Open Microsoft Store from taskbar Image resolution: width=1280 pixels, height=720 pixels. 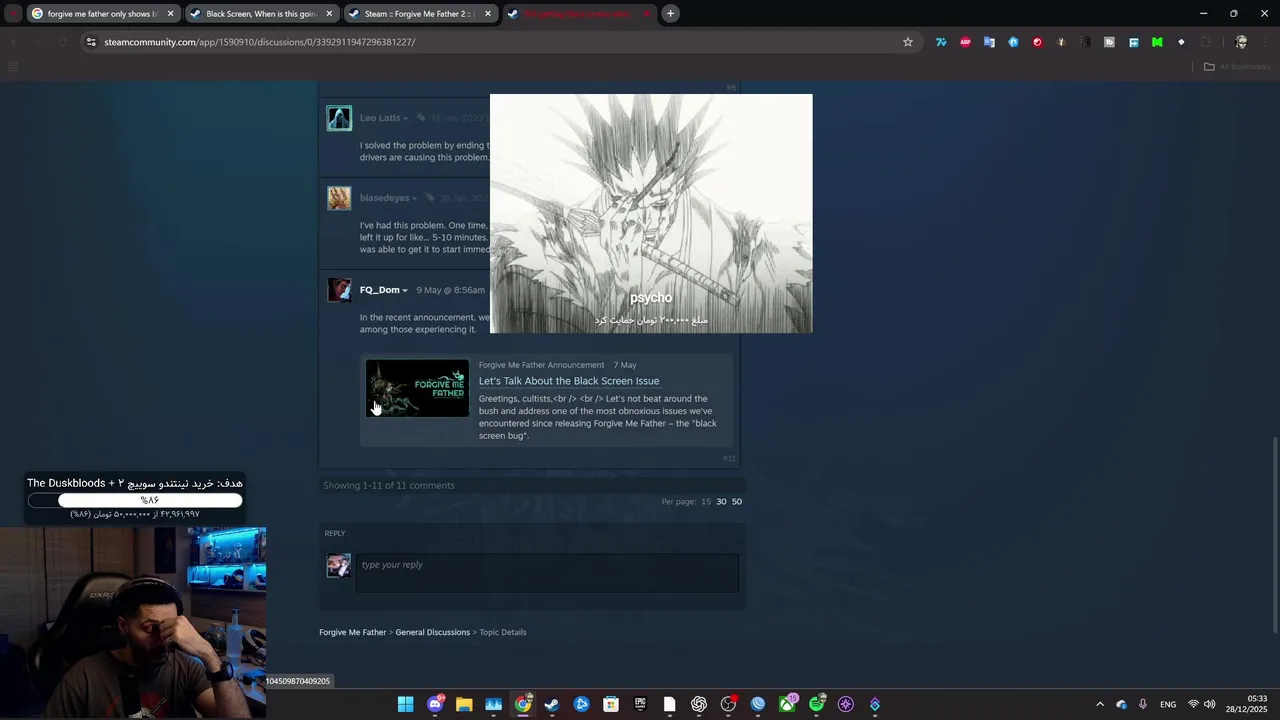click(x=611, y=704)
